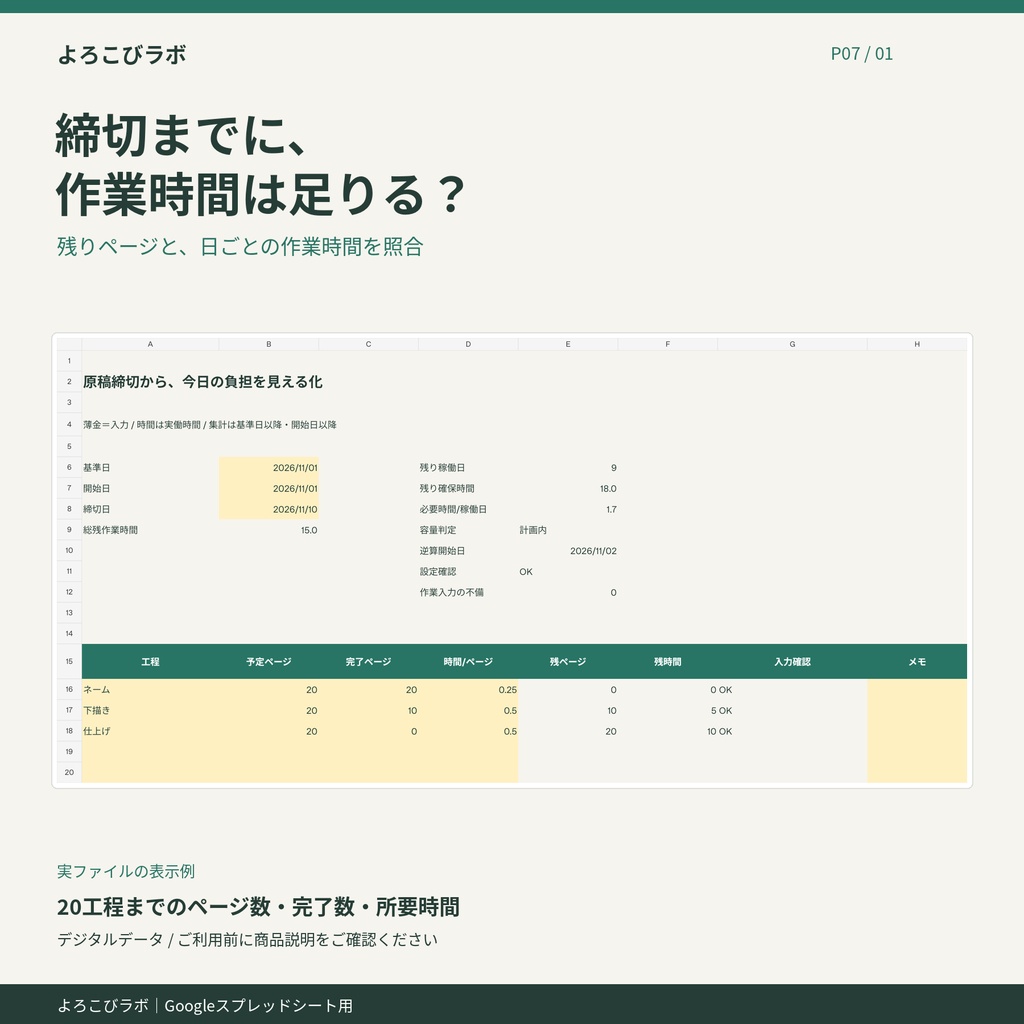
Task: Select row 20 number header
Action: pyautogui.click(x=69, y=772)
